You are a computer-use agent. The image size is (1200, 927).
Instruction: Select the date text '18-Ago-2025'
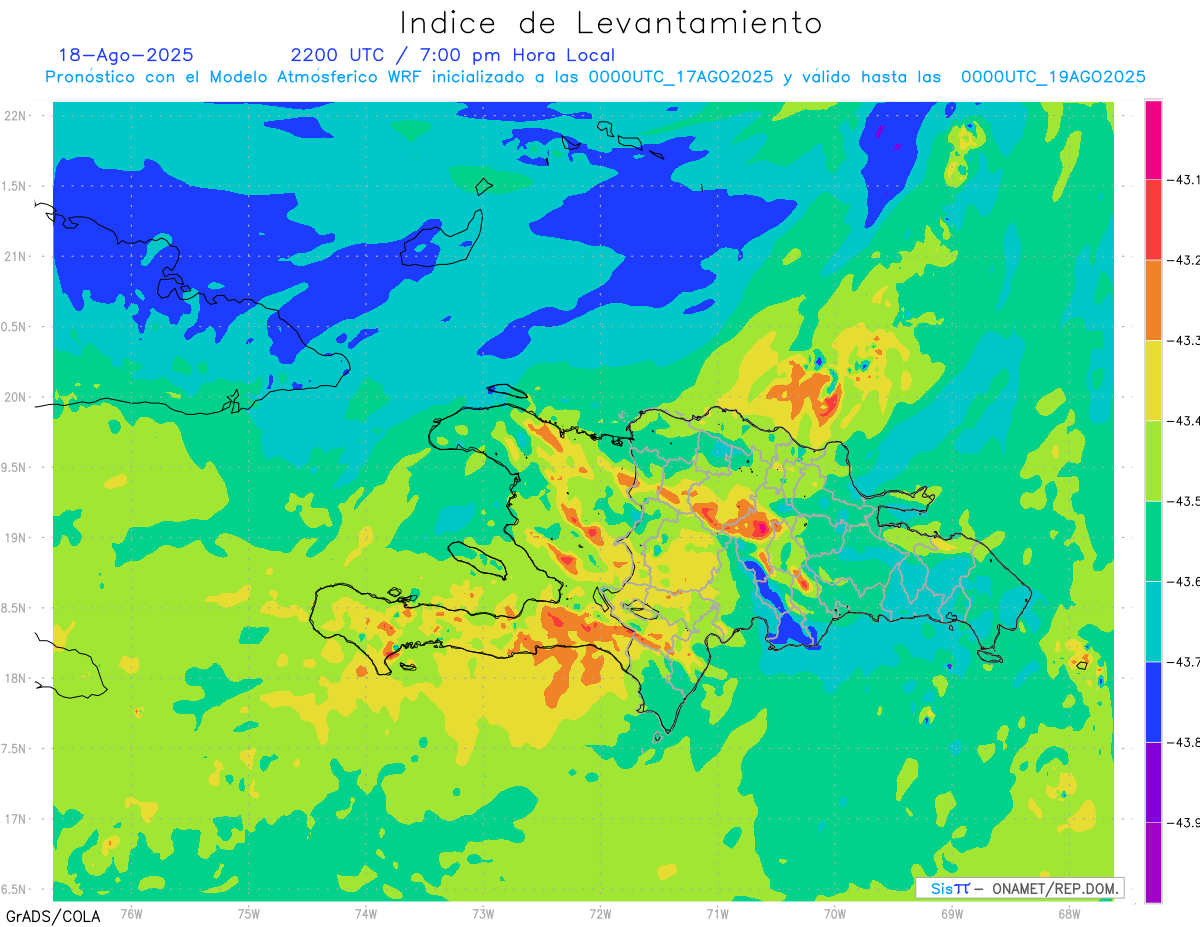(126, 55)
